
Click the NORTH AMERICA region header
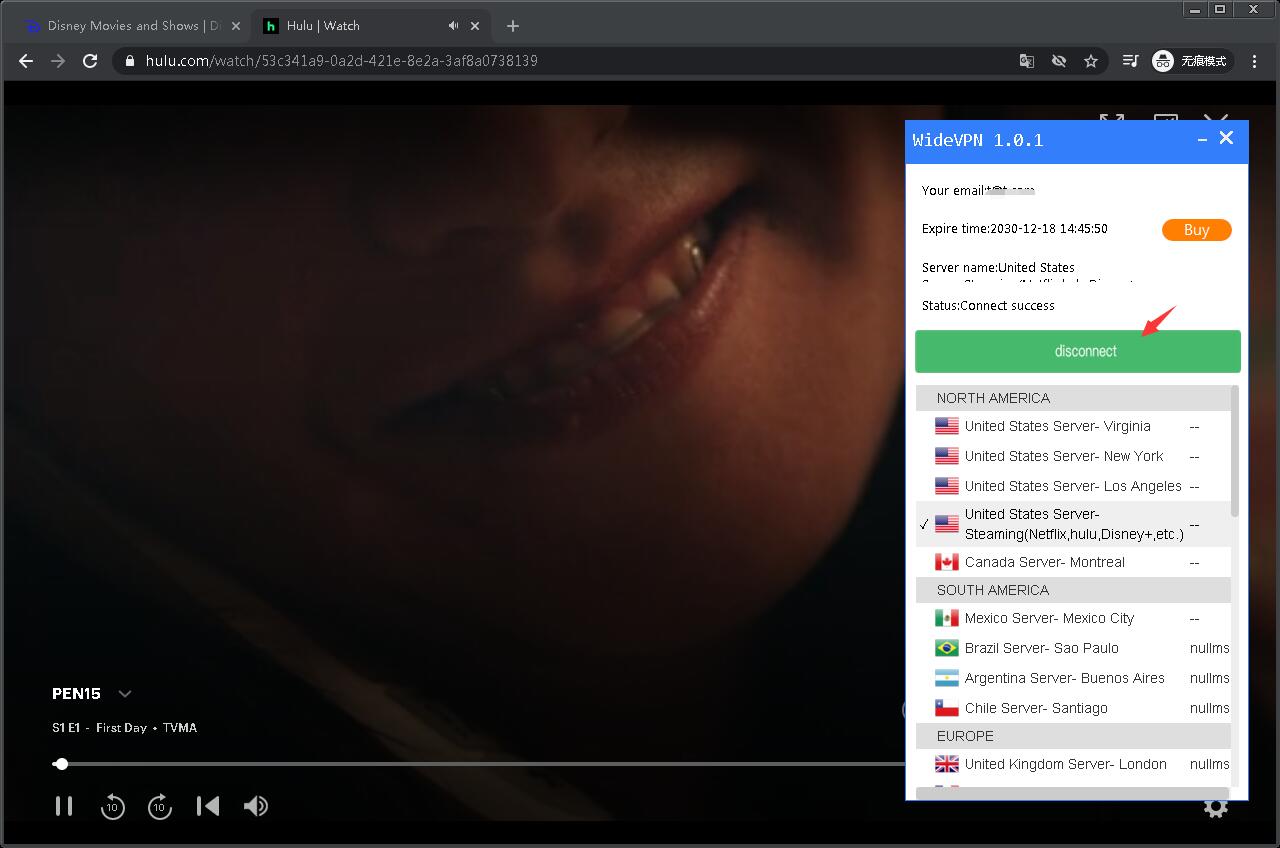point(1074,398)
